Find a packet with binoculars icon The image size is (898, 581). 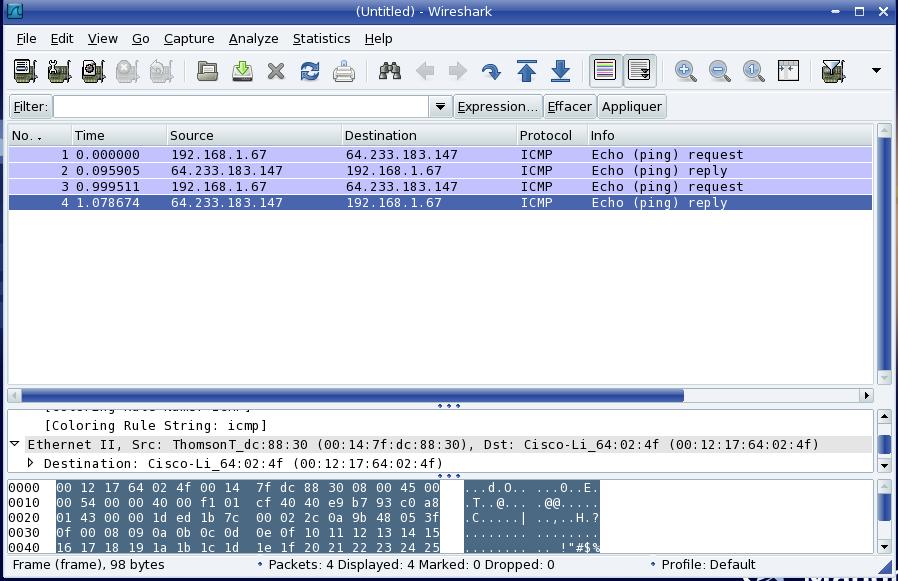click(389, 71)
